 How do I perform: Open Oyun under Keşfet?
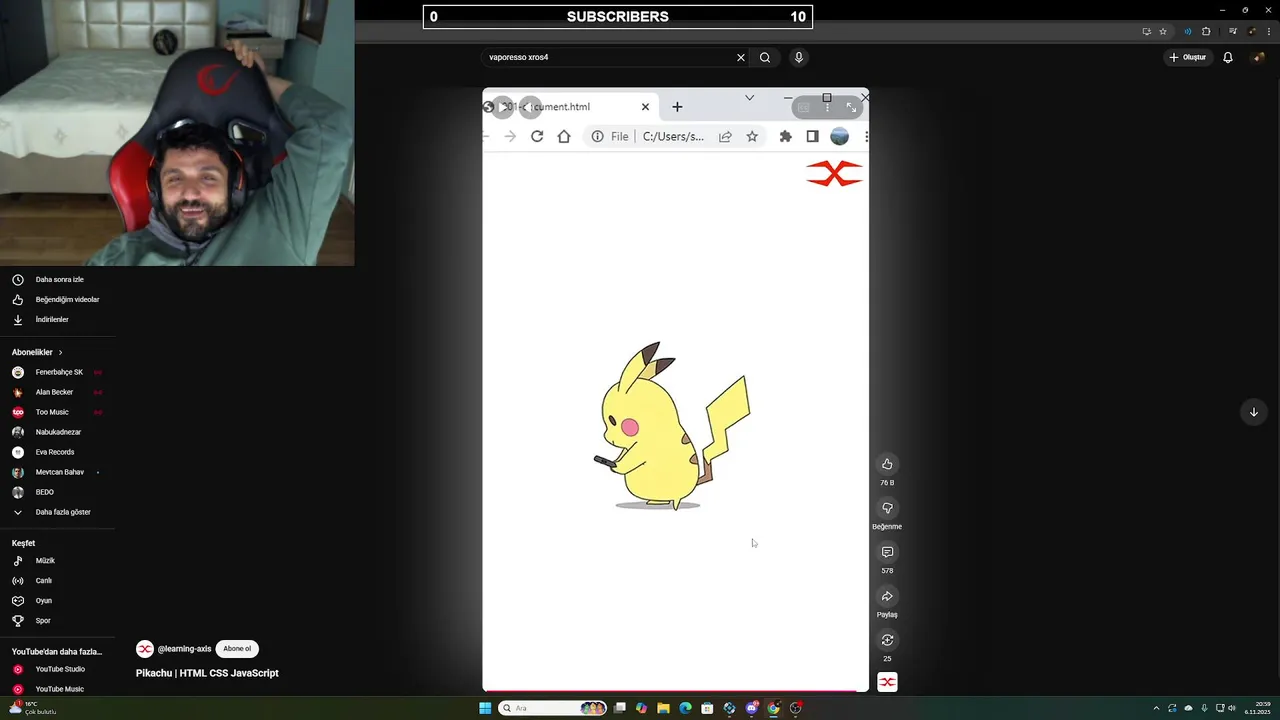58,601
